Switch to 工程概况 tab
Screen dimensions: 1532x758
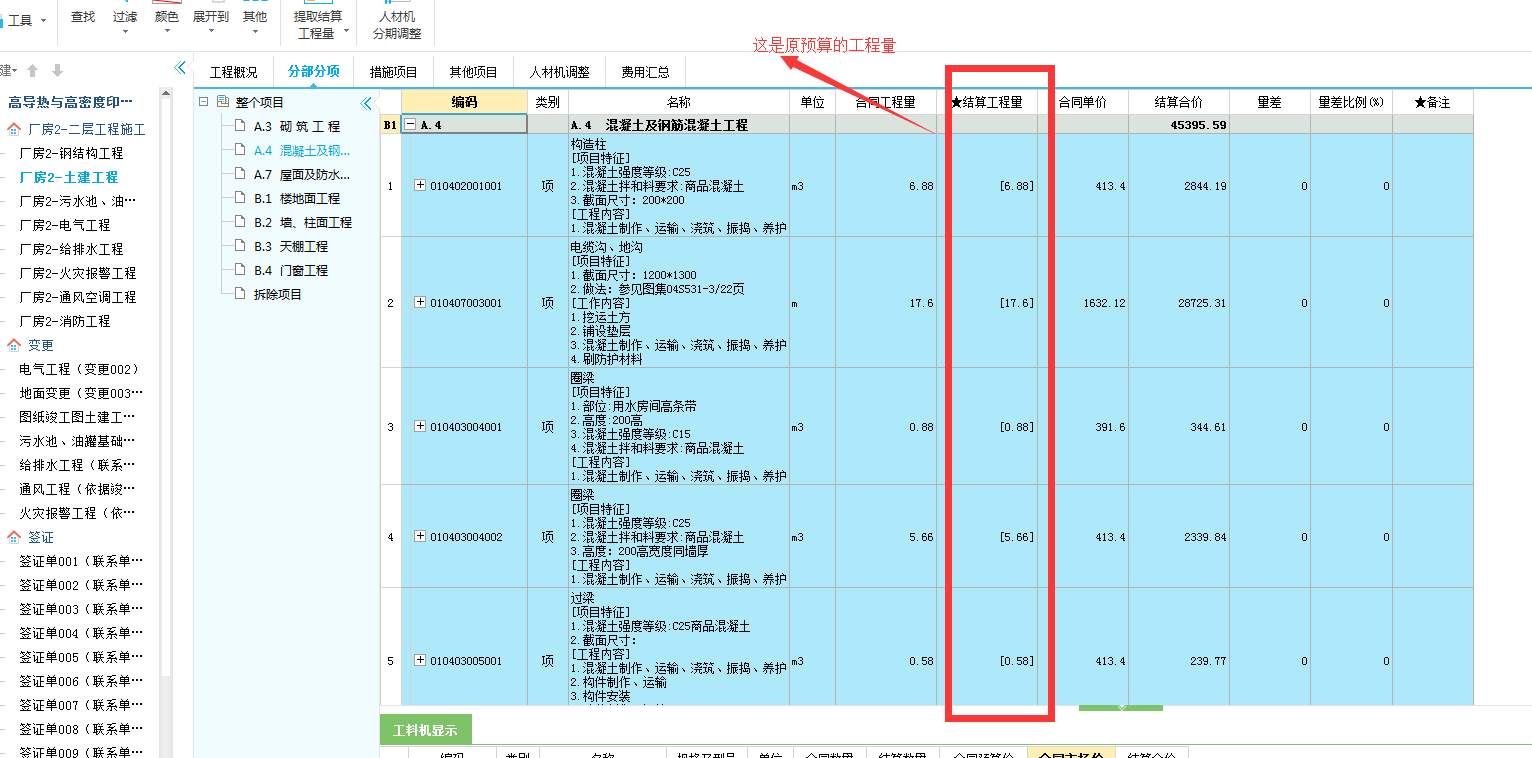pyautogui.click(x=233, y=72)
